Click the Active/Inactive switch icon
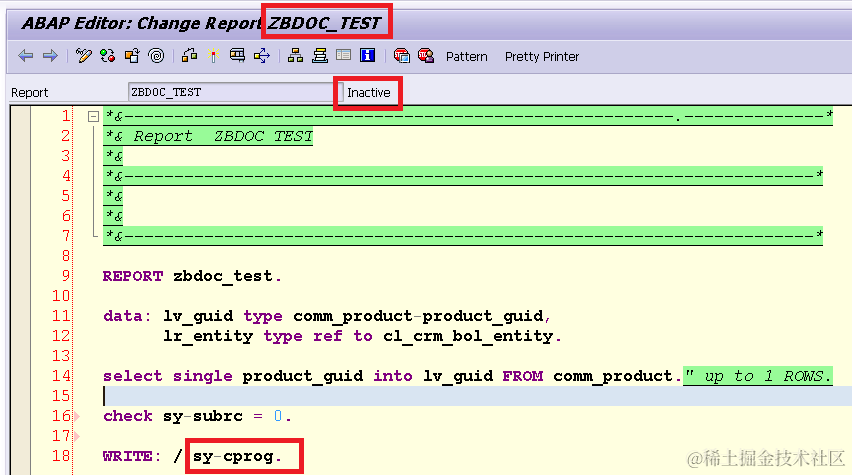Screen dimensions: 852x475 [x=108, y=55]
